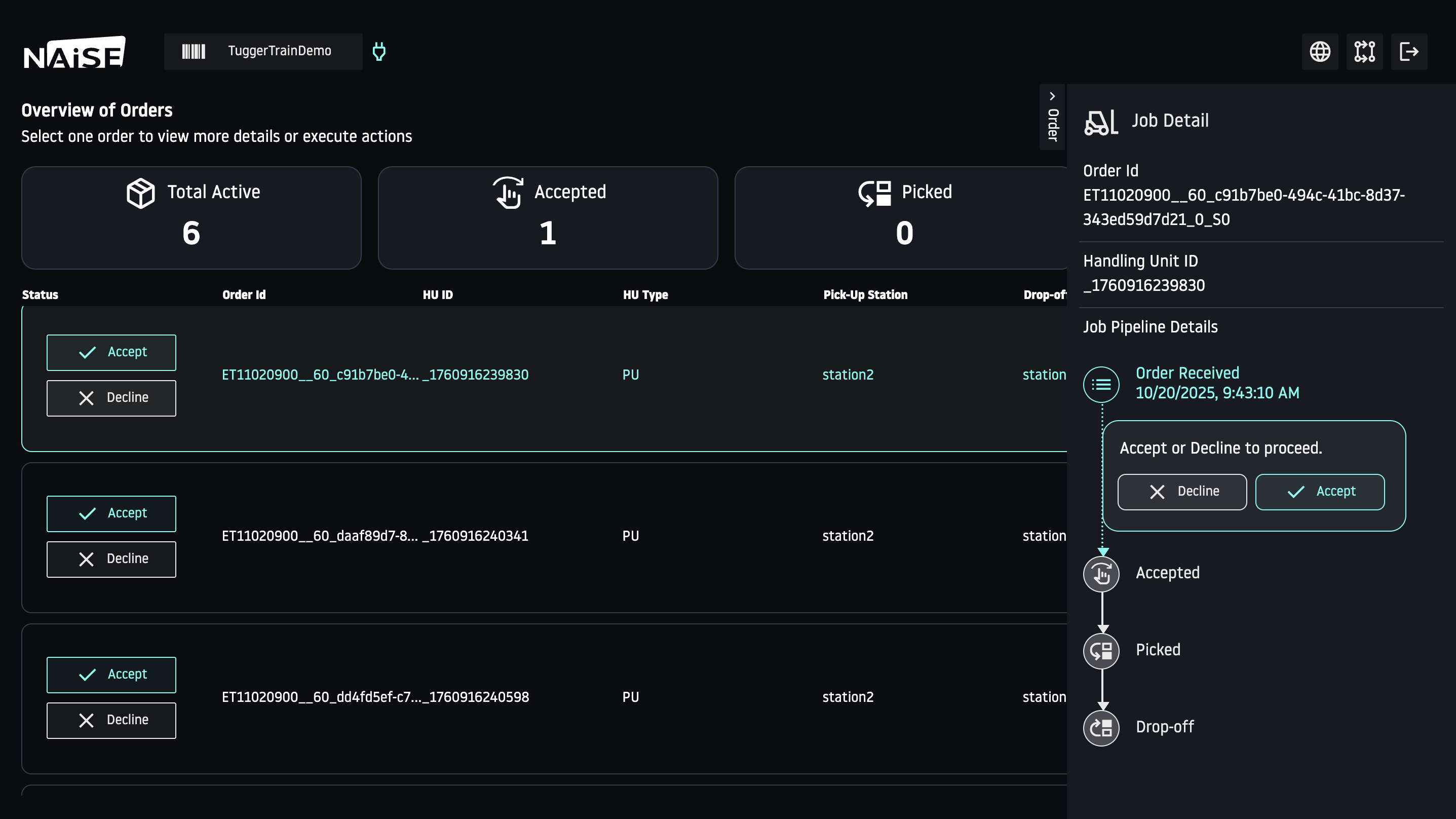Viewport: 1456px width, 819px height.
Task: Accept the order in Job Detail panel
Action: click(1320, 492)
